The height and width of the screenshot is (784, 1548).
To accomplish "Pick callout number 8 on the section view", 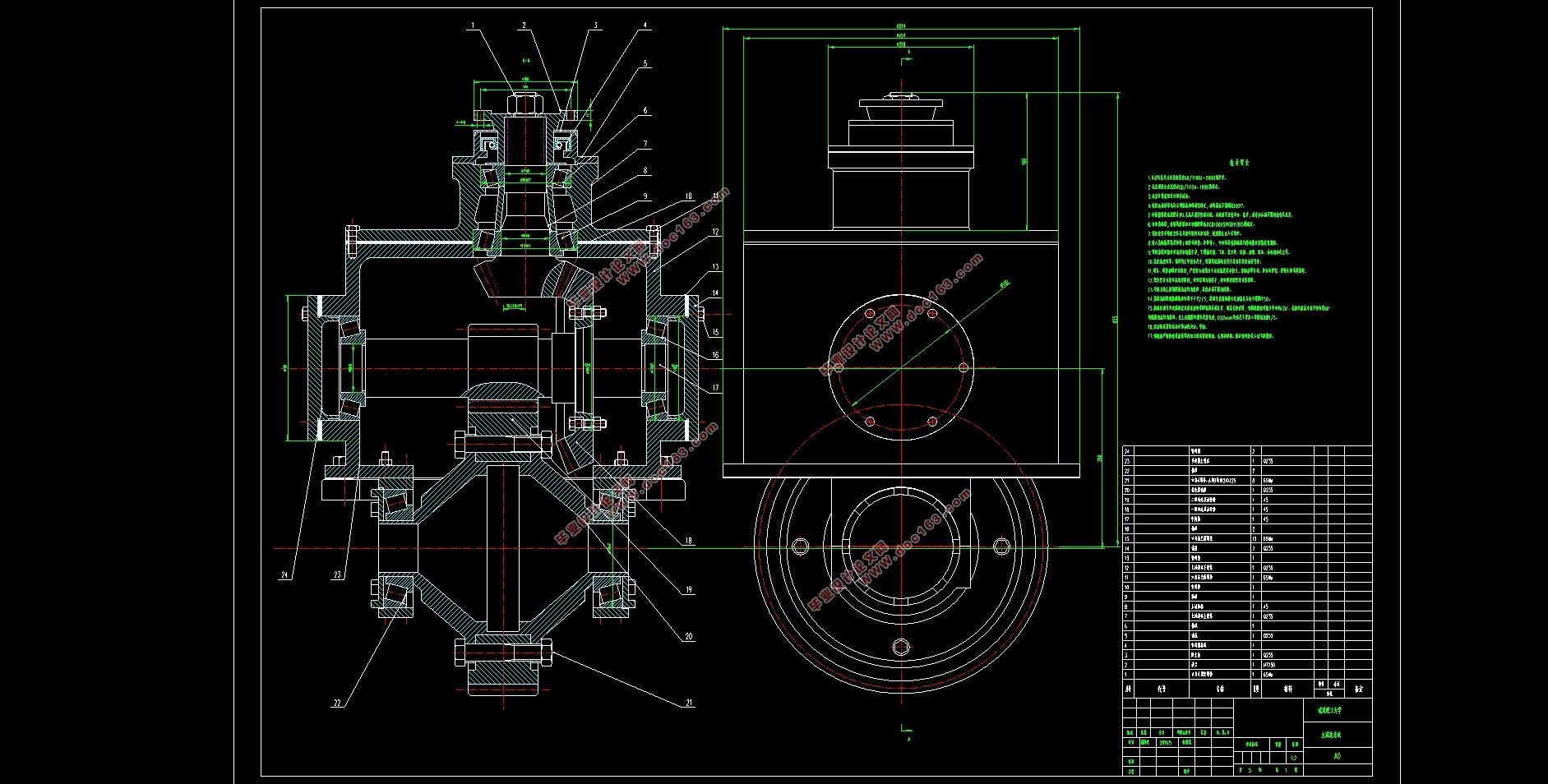I will pyautogui.click(x=645, y=171).
